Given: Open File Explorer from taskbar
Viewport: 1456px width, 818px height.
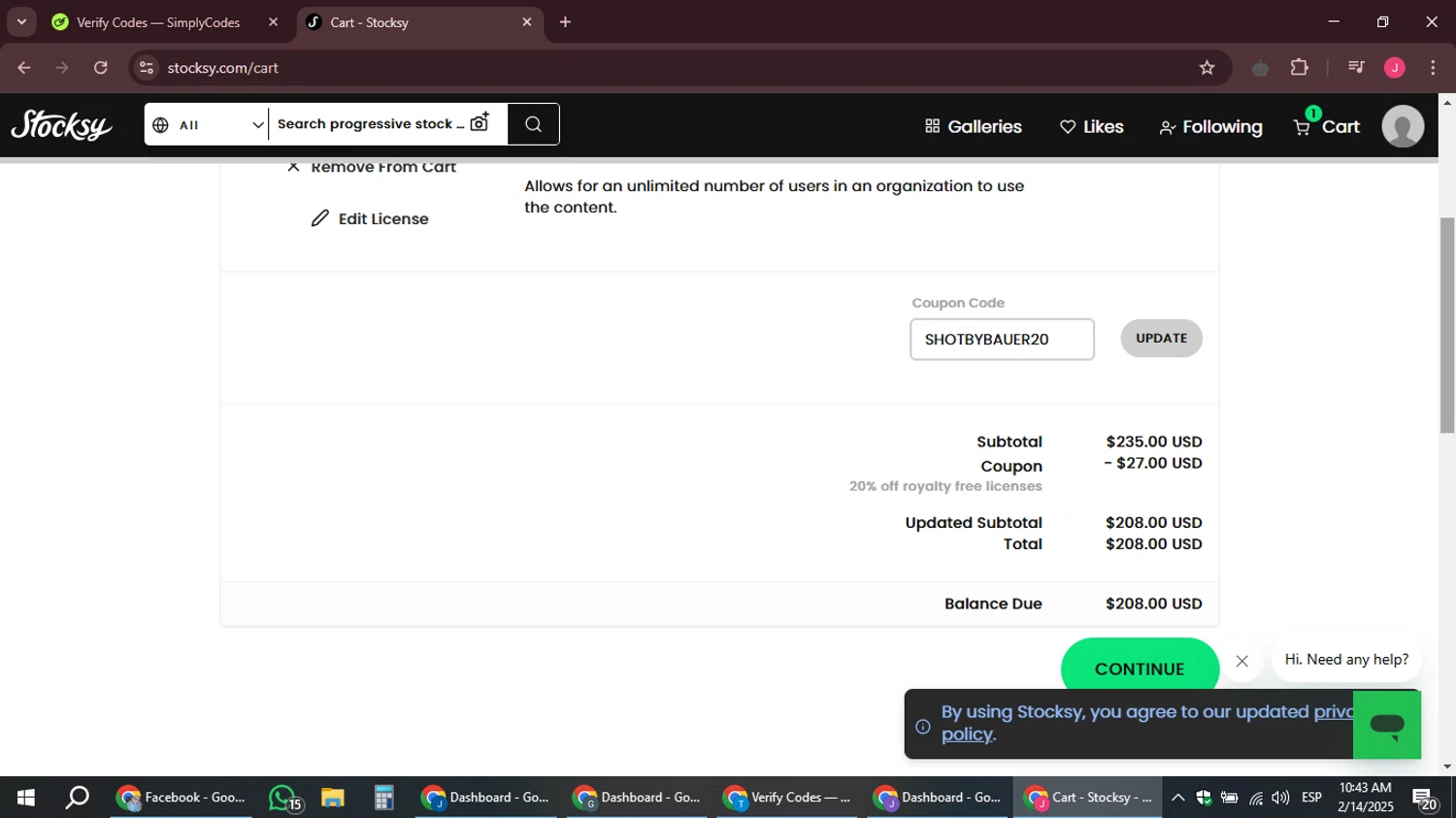Looking at the screenshot, I should tap(333, 798).
